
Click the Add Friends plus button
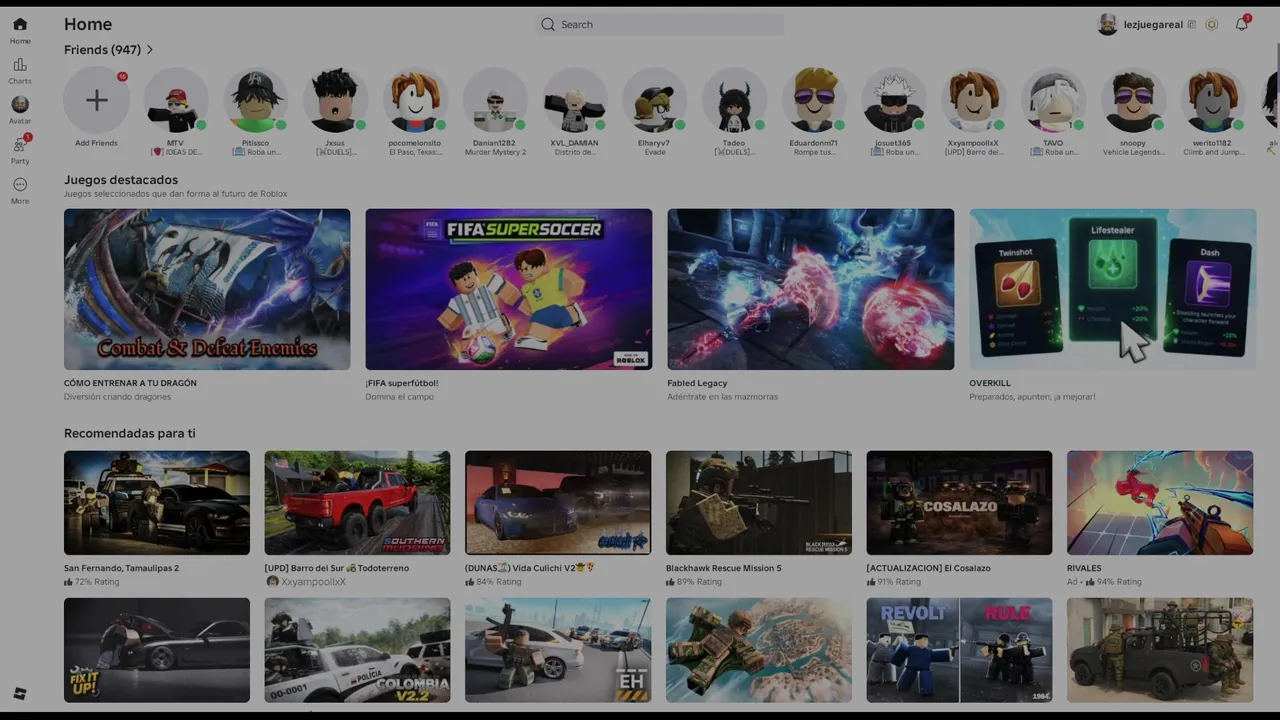coord(96,100)
